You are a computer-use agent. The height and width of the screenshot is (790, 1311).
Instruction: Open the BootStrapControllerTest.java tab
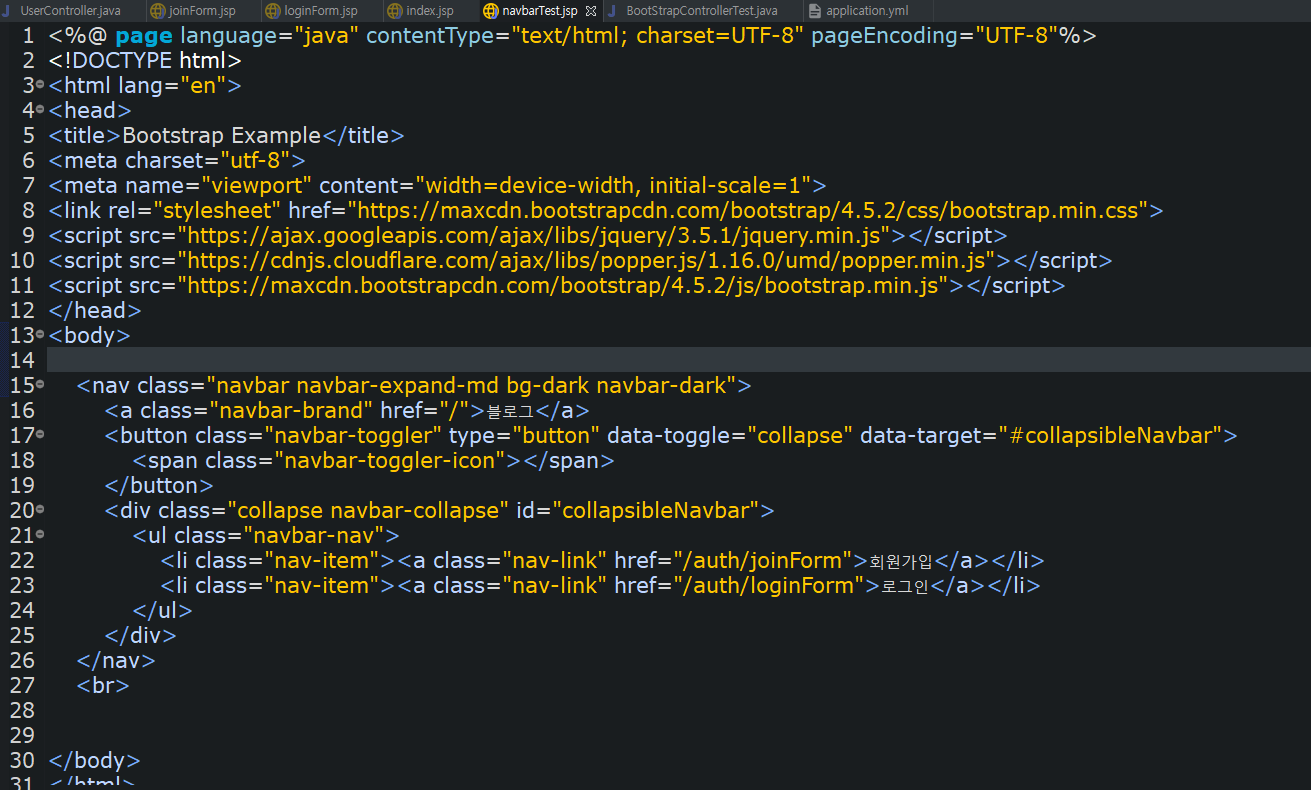tap(701, 11)
